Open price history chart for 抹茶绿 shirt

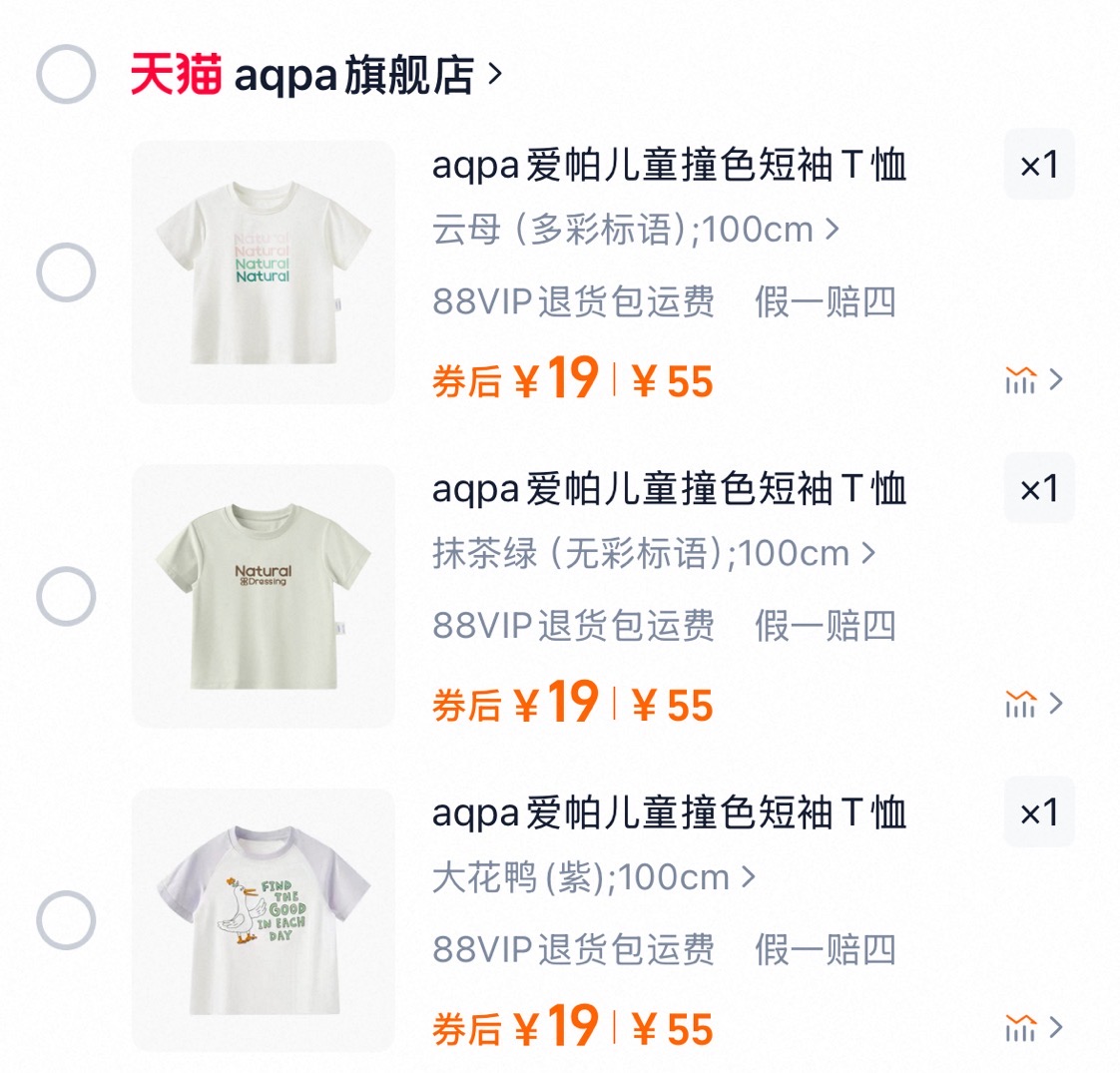coord(1020,705)
